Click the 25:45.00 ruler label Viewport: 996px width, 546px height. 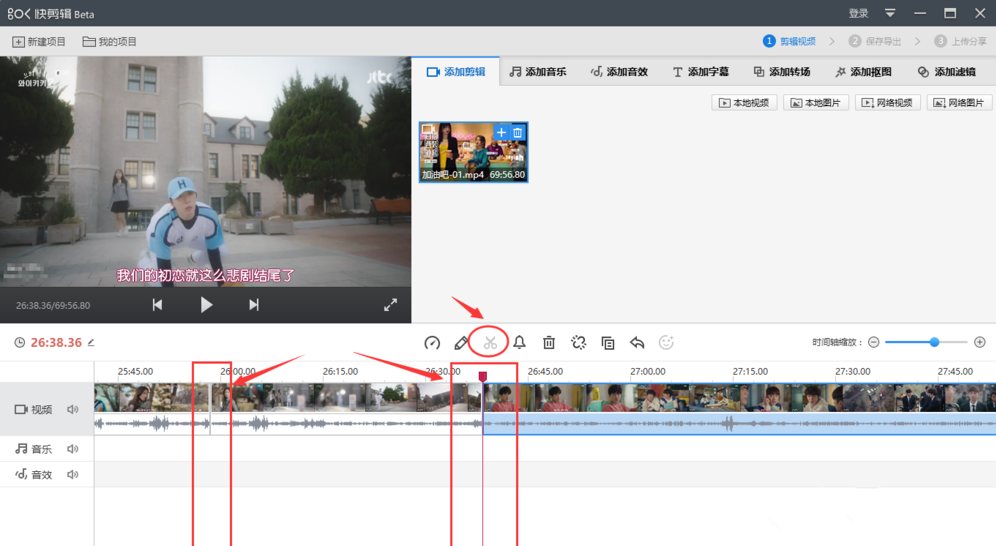[135, 371]
